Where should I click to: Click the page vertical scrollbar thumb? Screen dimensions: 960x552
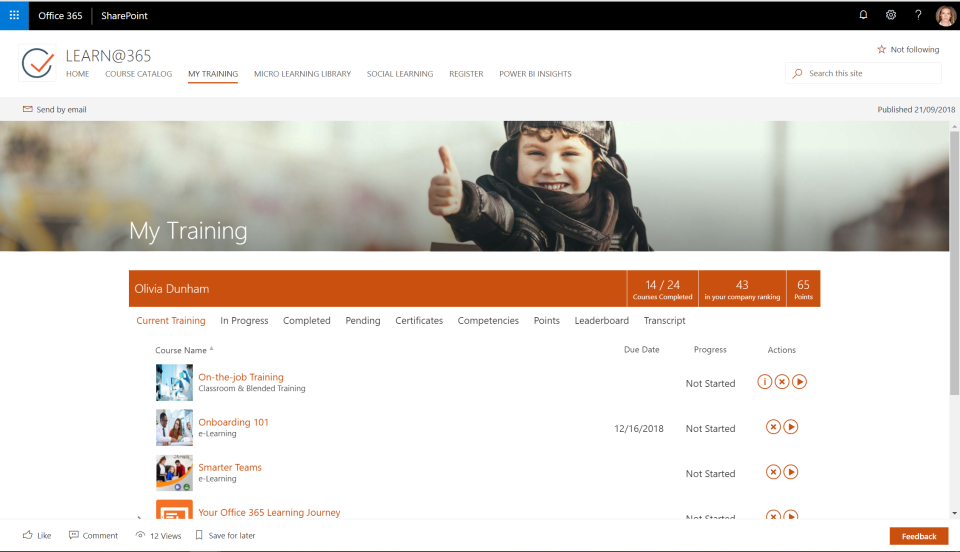(x=954, y=263)
